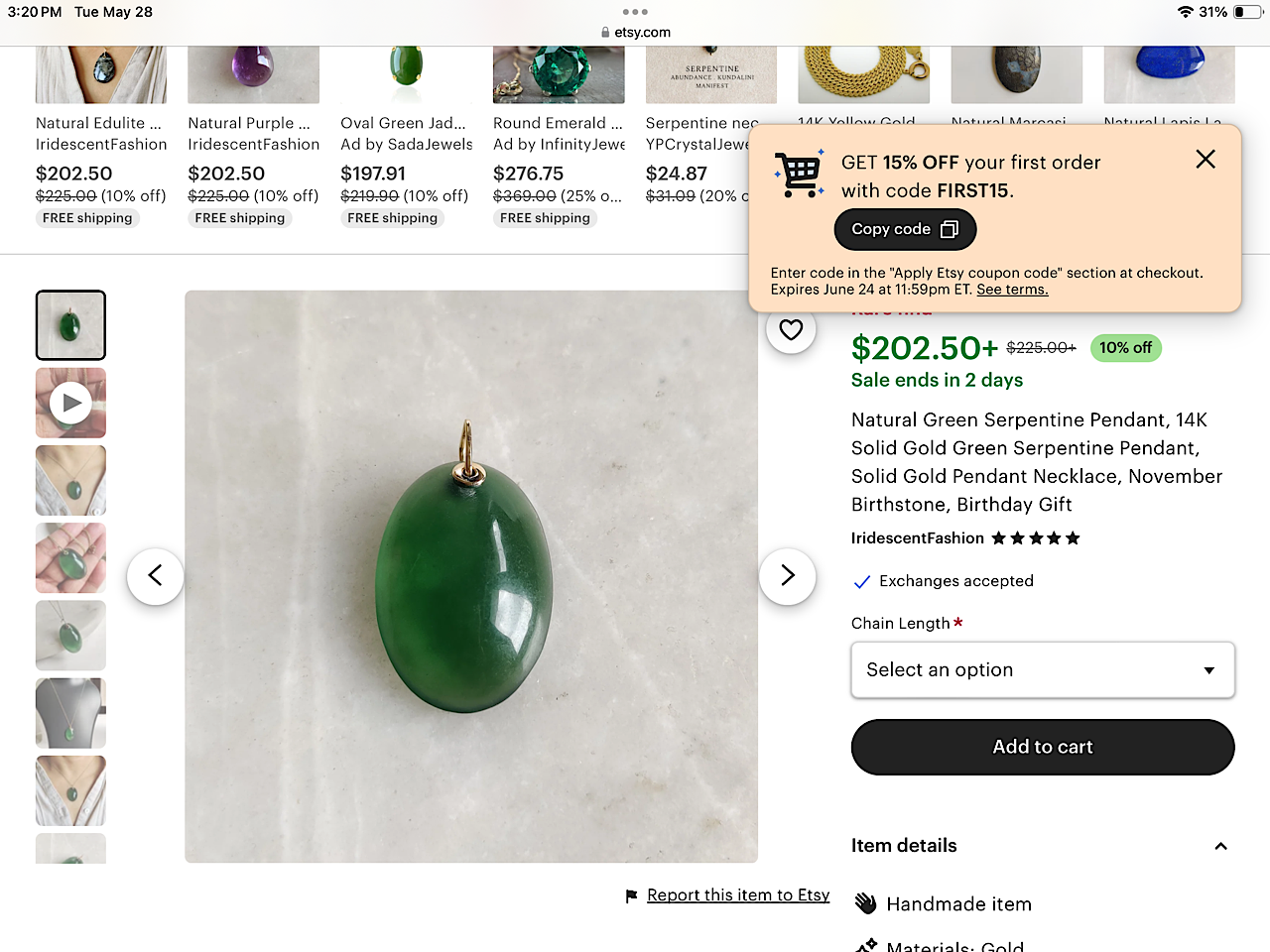Collapse the Item details section
The height and width of the screenshot is (952, 1270).
coord(1220,846)
